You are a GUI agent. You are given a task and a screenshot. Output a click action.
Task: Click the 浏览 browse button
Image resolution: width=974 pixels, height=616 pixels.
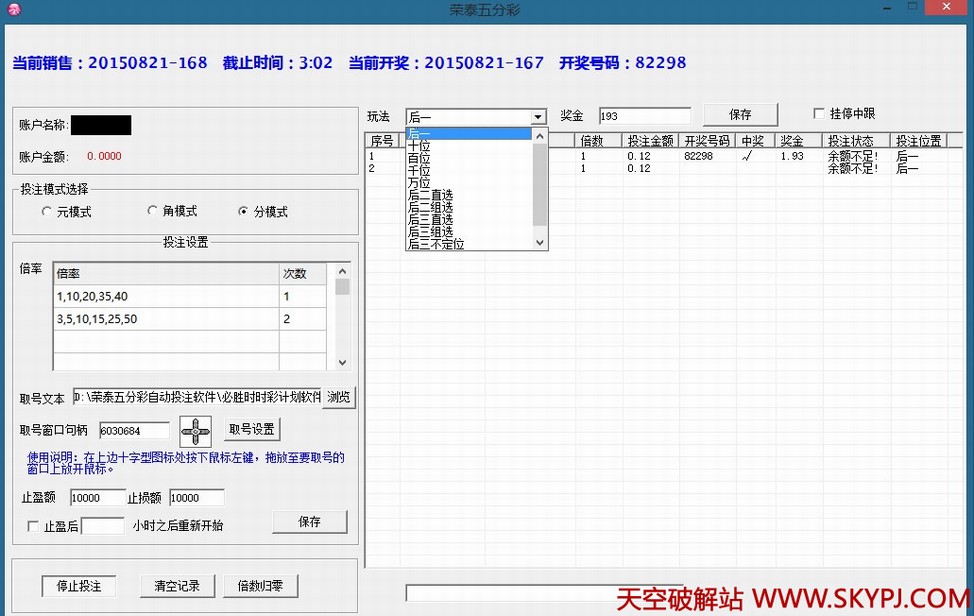click(x=339, y=397)
